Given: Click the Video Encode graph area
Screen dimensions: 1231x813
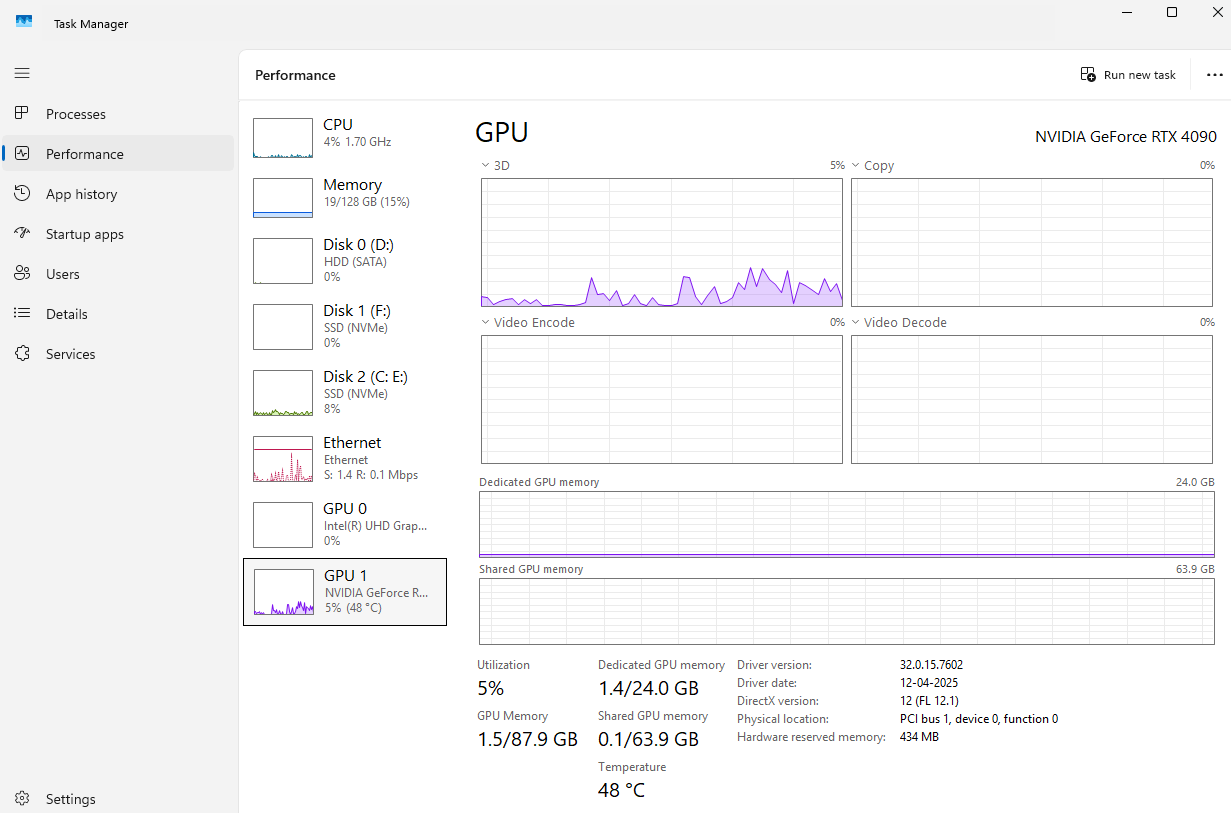Looking at the screenshot, I should [662, 399].
